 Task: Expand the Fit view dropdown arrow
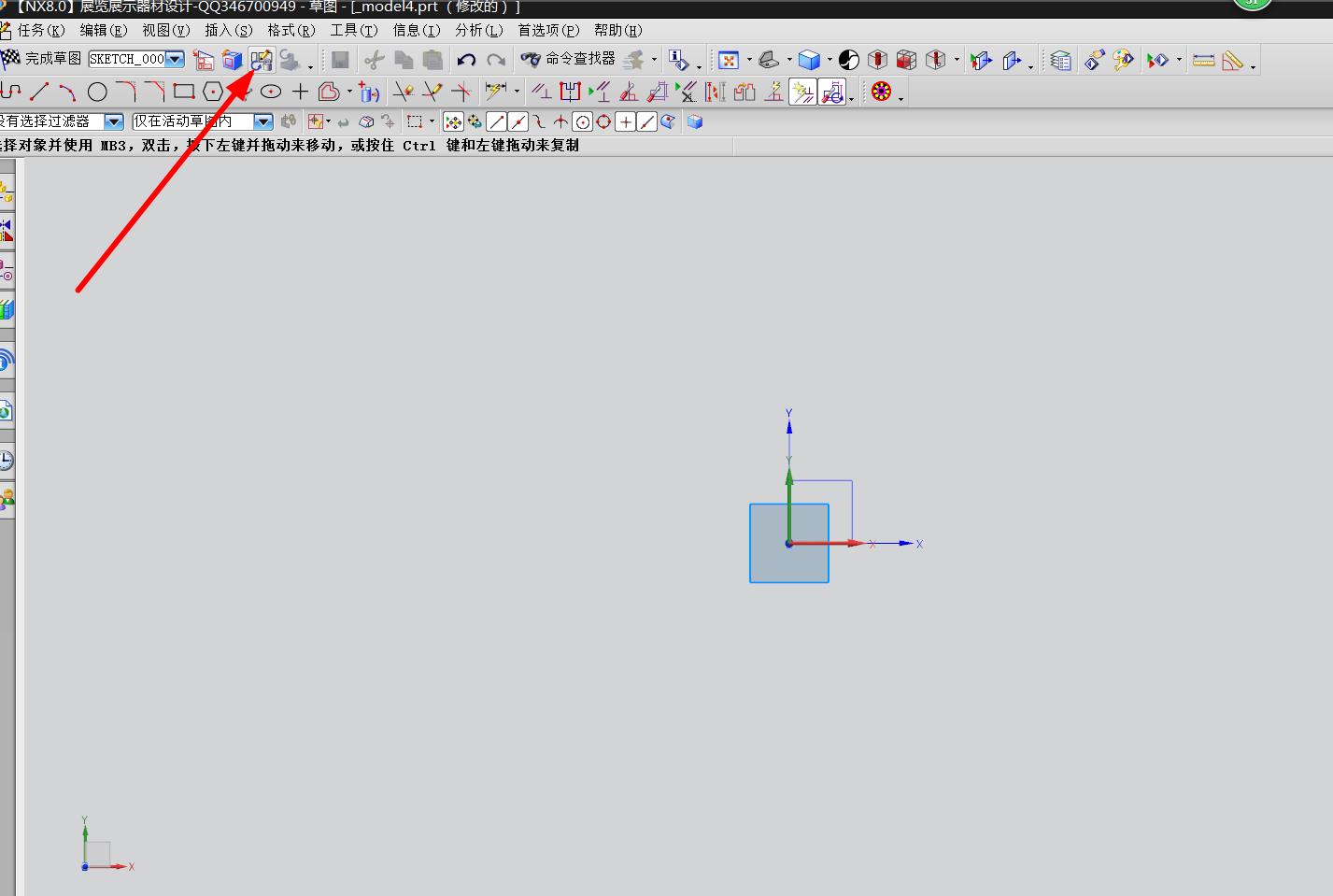tap(749, 61)
